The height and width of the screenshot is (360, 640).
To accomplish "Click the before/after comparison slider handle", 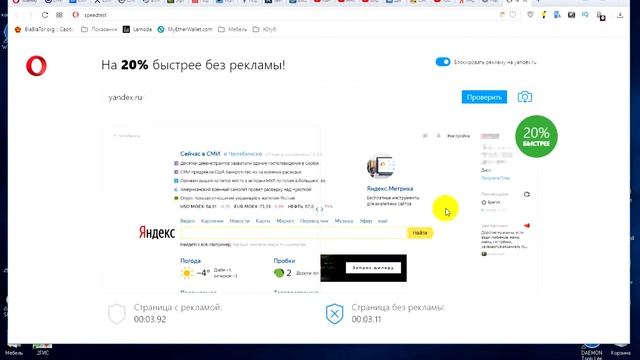I will 320,209.
